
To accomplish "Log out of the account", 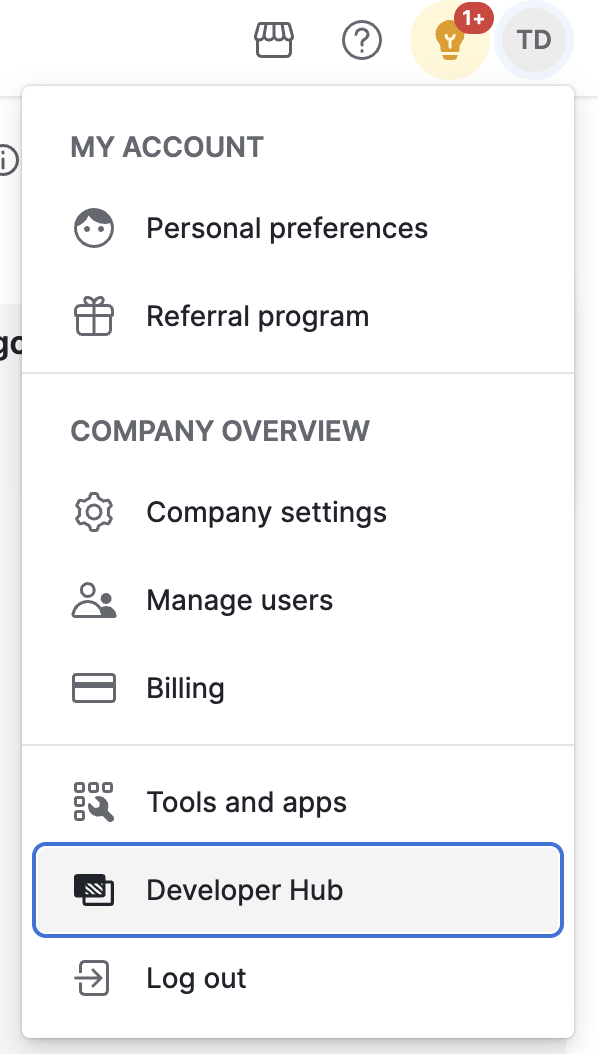I will coord(196,977).
